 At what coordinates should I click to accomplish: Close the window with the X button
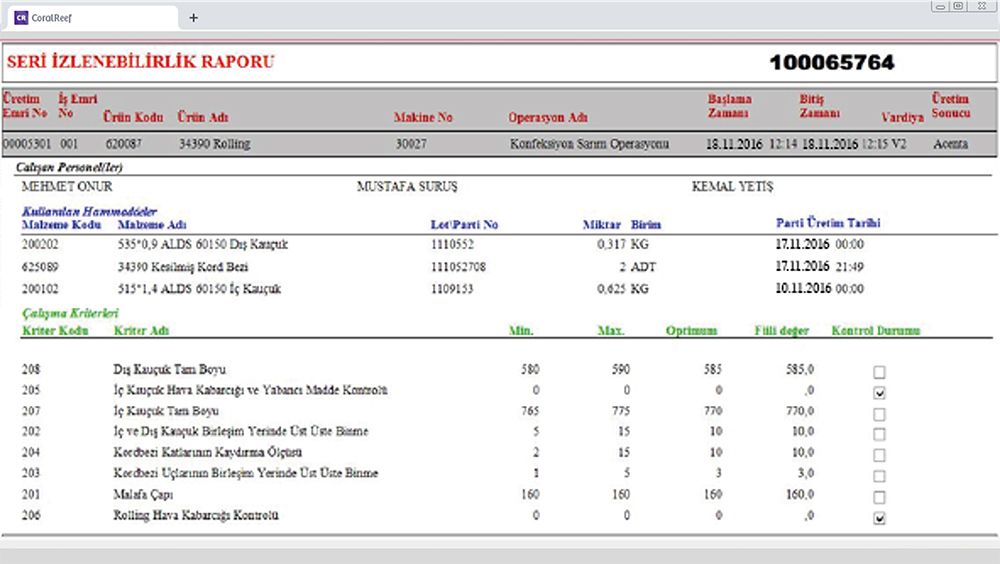coord(982,7)
